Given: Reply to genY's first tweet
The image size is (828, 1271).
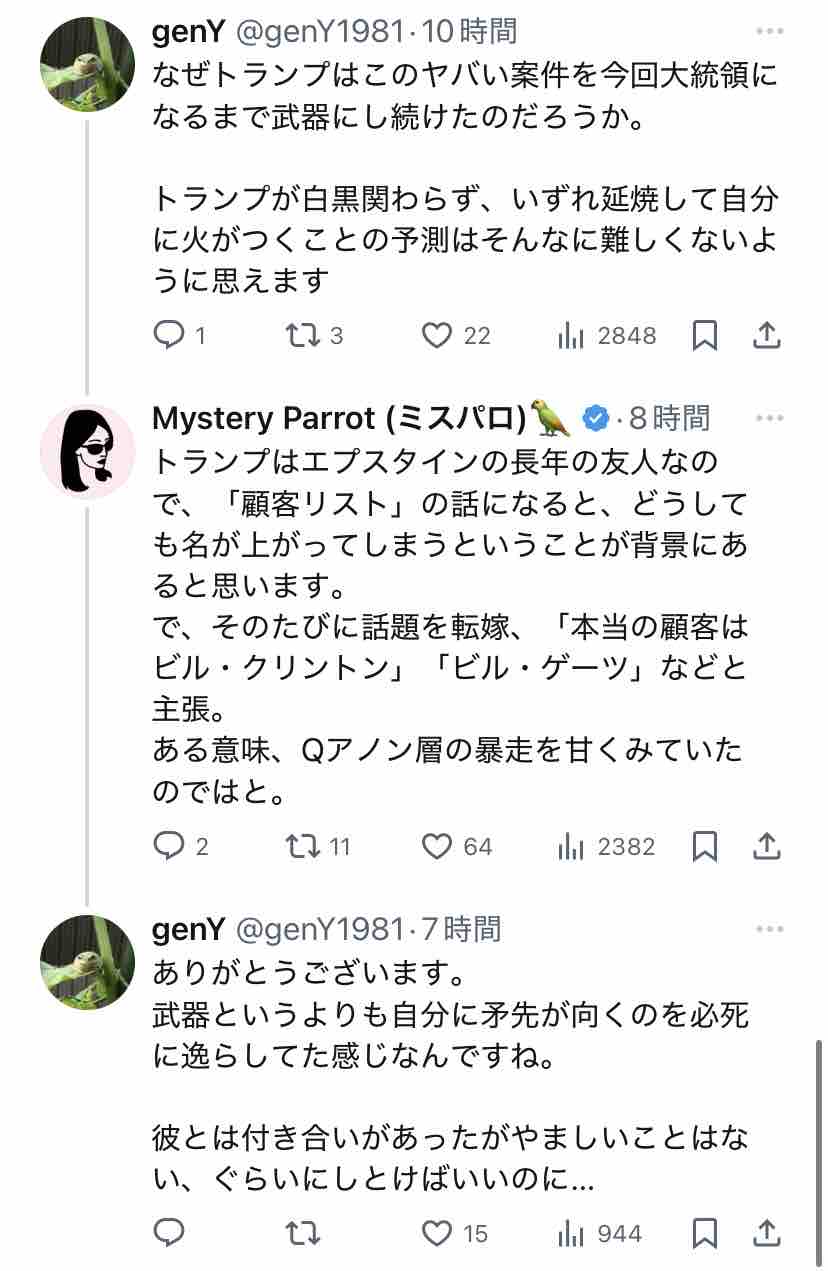Looking at the screenshot, I should click(169, 336).
